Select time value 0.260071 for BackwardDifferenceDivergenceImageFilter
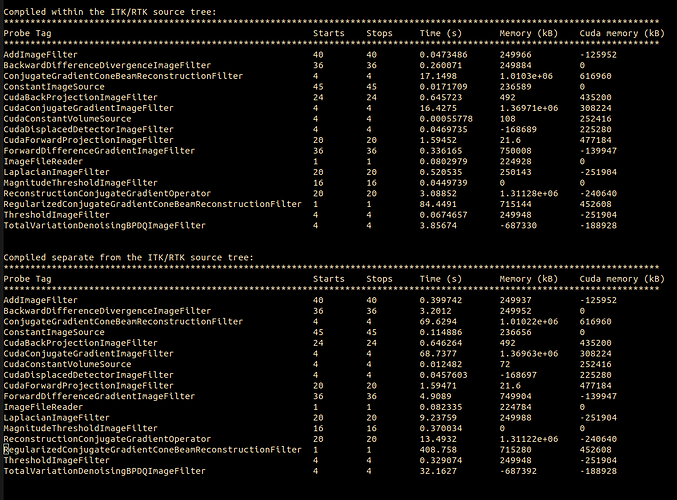 [441, 65]
